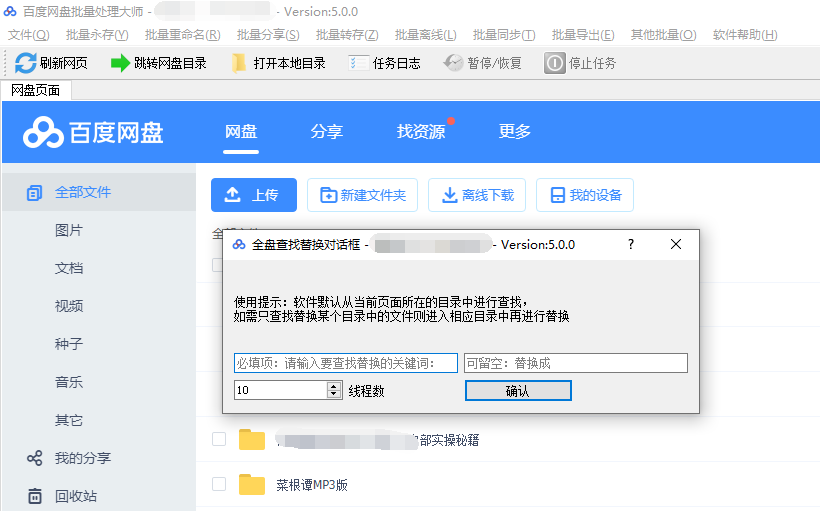
Task: Select 视频 in the sidebar
Action: pyautogui.click(x=69, y=306)
